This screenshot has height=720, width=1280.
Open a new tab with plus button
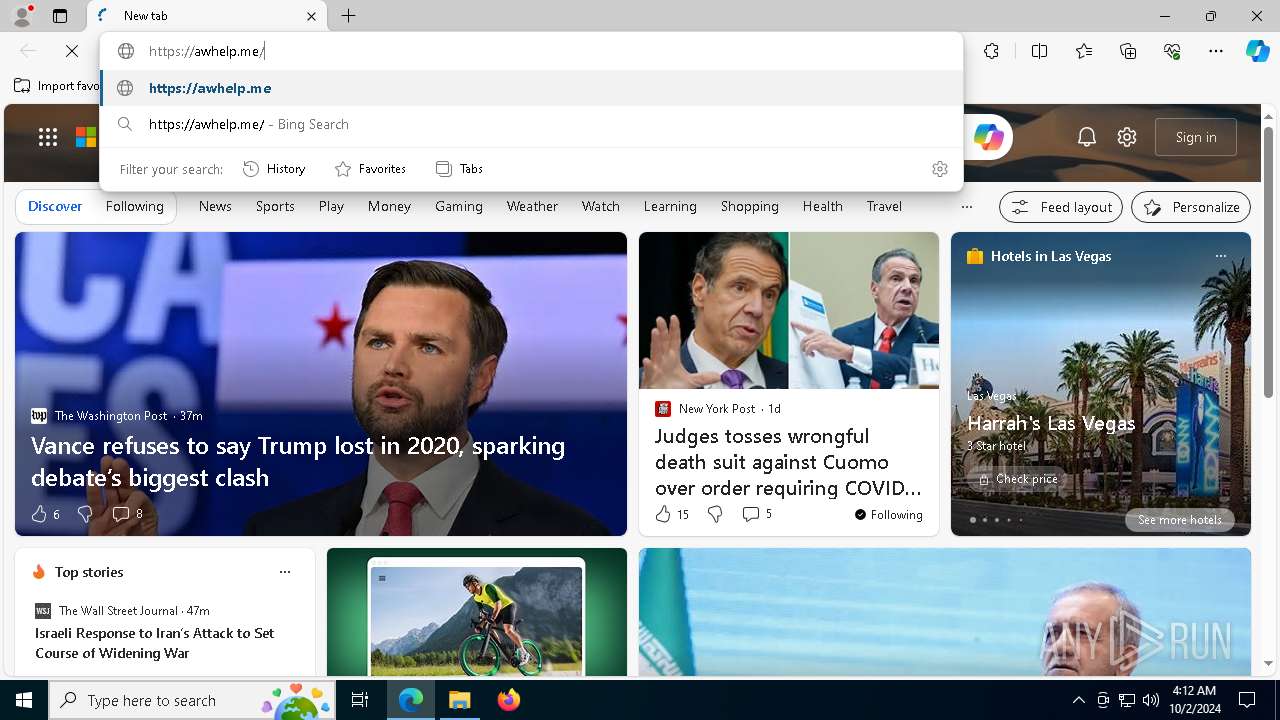(348, 16)
